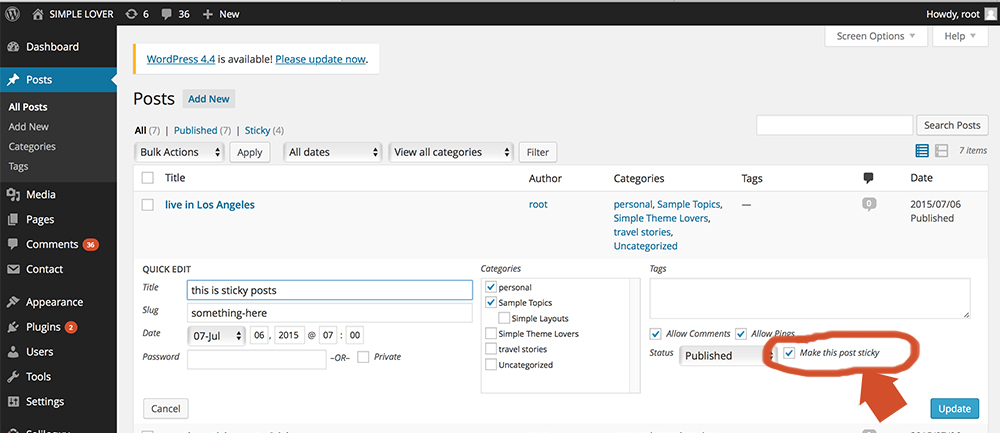Open the Status dropdown showing Published
The image size is (1000, 433).
[x=726, y=356]
